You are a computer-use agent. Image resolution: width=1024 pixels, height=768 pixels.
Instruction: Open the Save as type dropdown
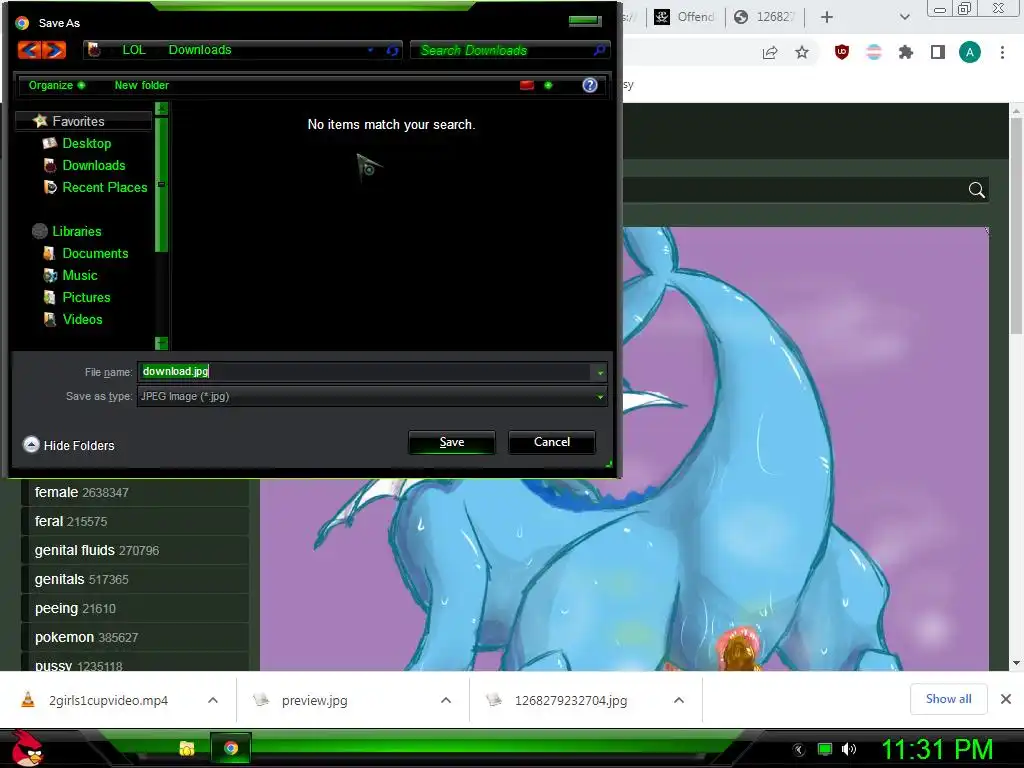[372, 396]
